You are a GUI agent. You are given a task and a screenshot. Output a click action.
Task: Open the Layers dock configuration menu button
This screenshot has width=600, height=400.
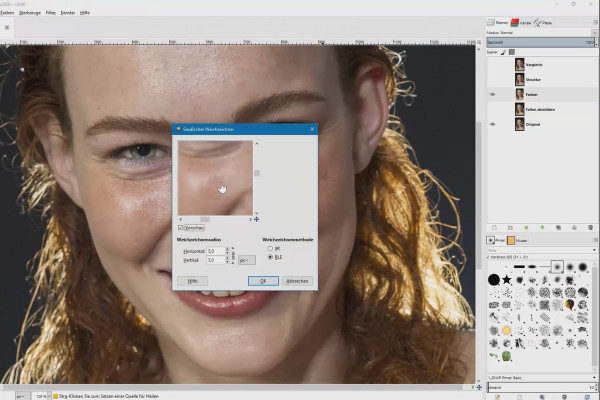[x=595, y=23]
